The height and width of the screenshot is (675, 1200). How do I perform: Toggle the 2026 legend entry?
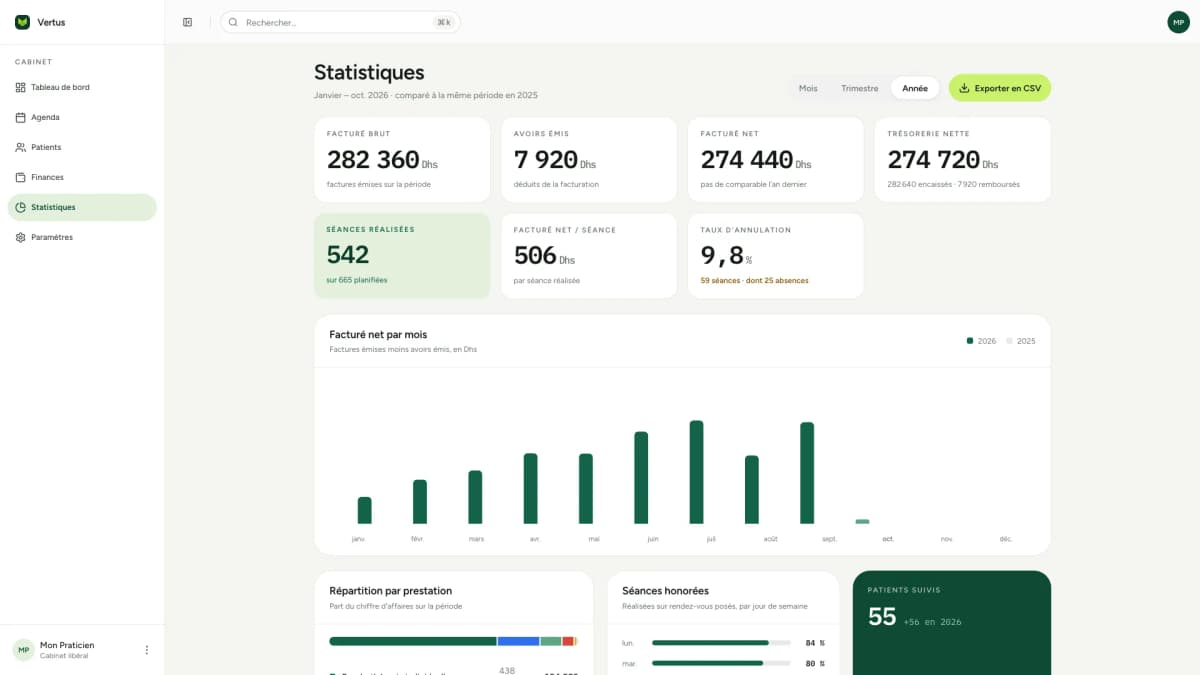click(981, 341)
